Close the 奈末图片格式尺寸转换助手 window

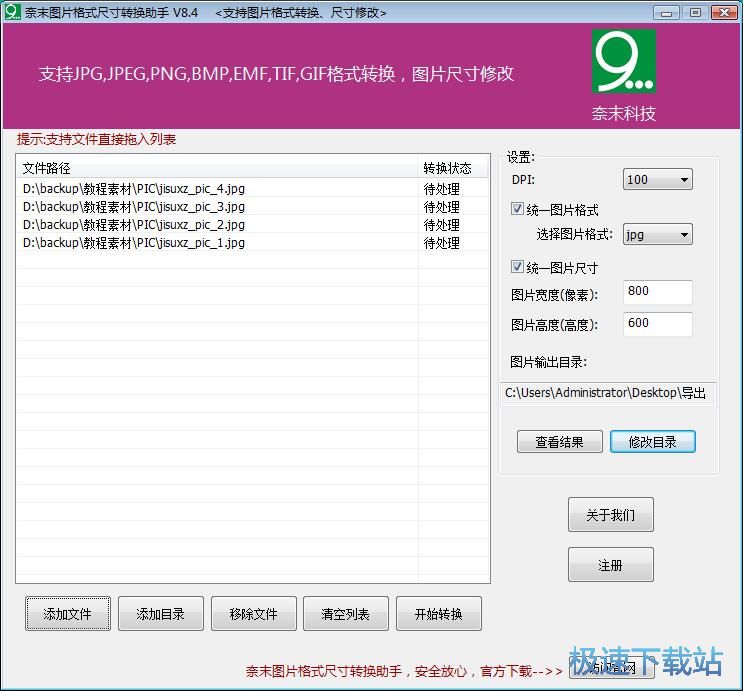coord(725,12)
